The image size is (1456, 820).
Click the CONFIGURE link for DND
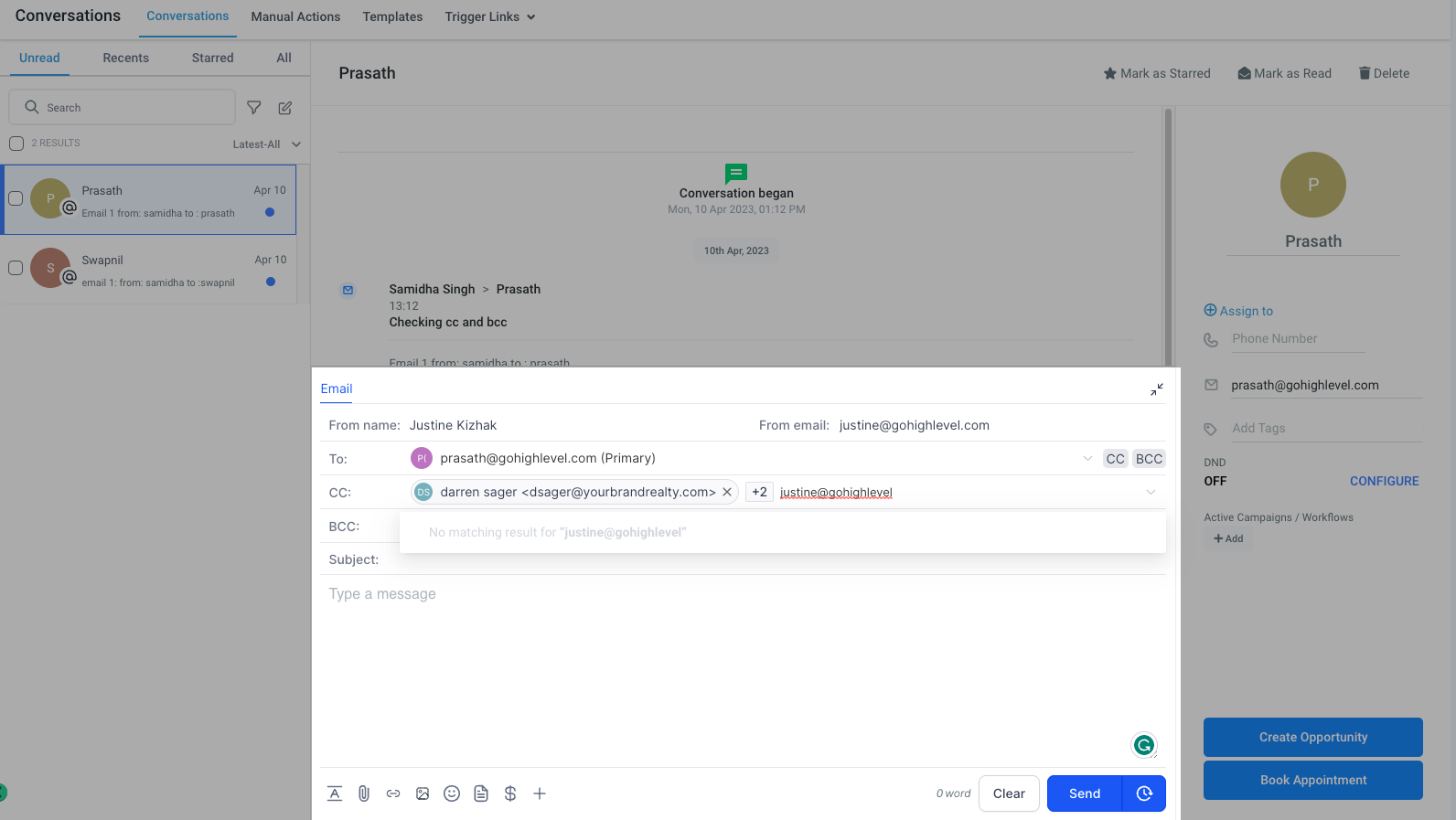click(1384, 481)
